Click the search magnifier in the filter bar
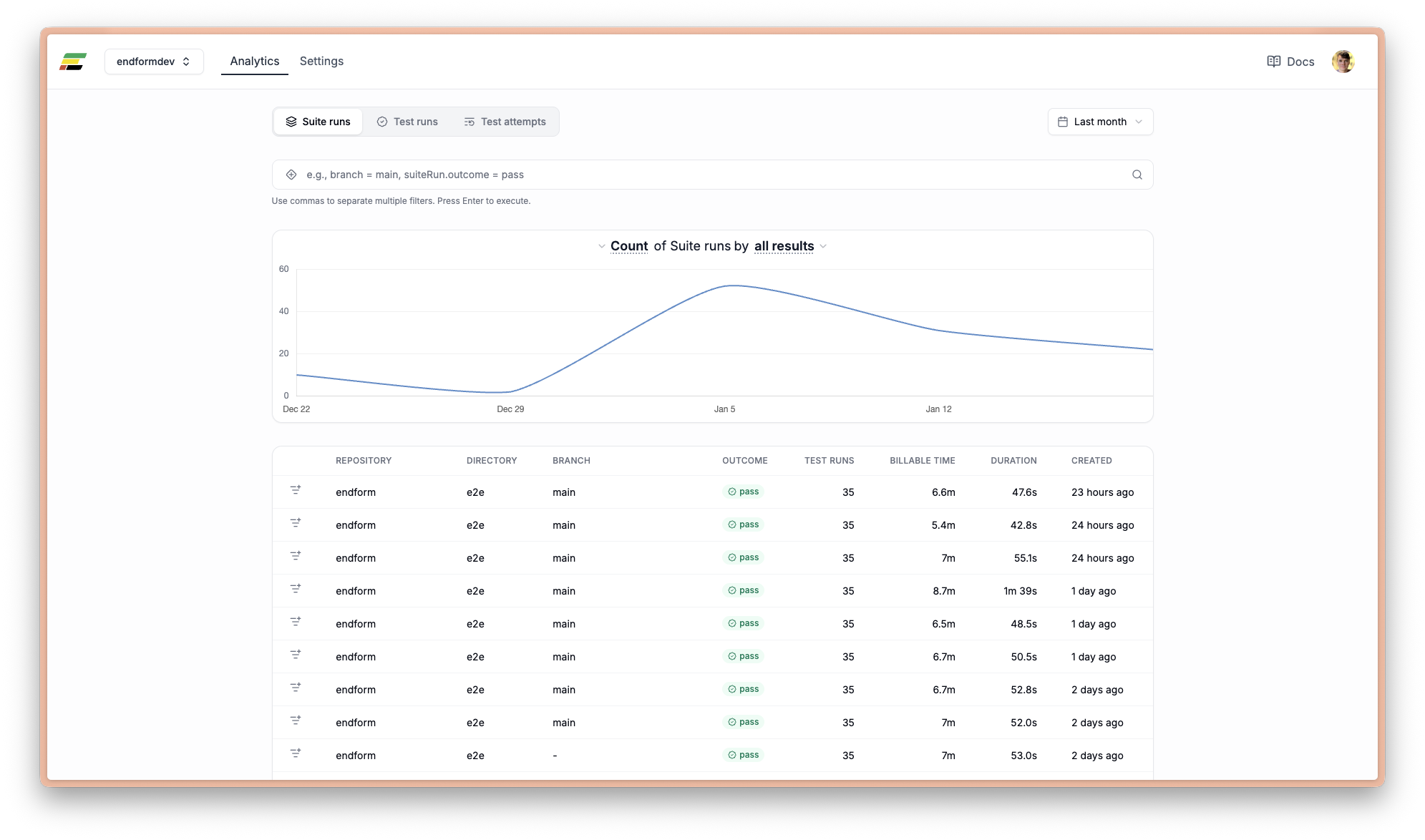 click(x=1137, y=174)
